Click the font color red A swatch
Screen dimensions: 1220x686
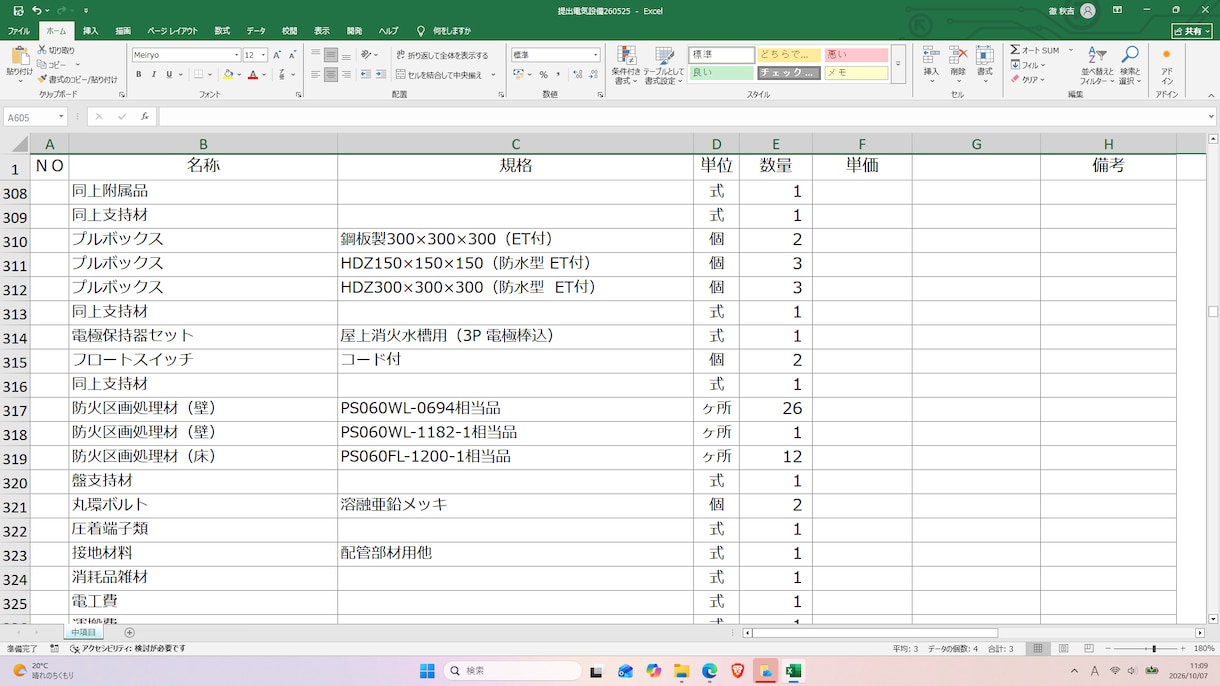click(x=253, y=75)
